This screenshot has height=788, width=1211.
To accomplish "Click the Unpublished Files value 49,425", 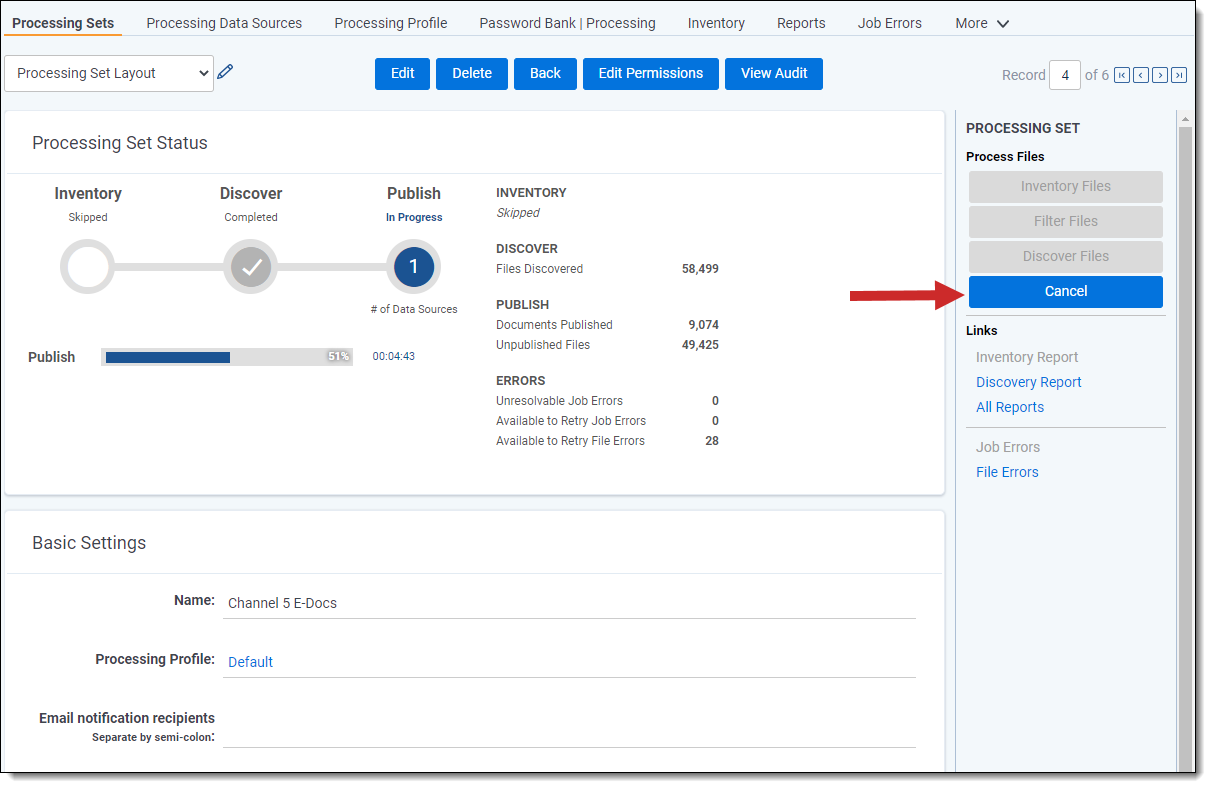I will (x=700, y=345).
